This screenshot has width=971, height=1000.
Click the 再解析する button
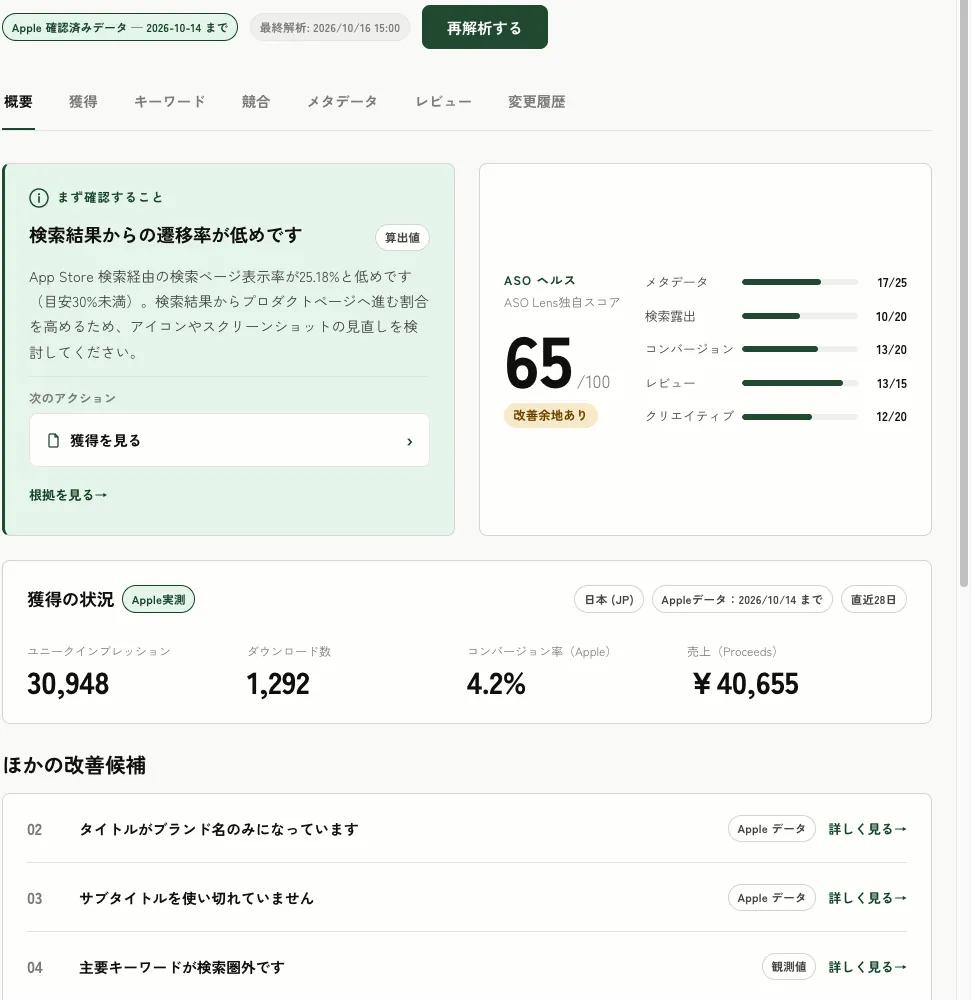[485, 27]
